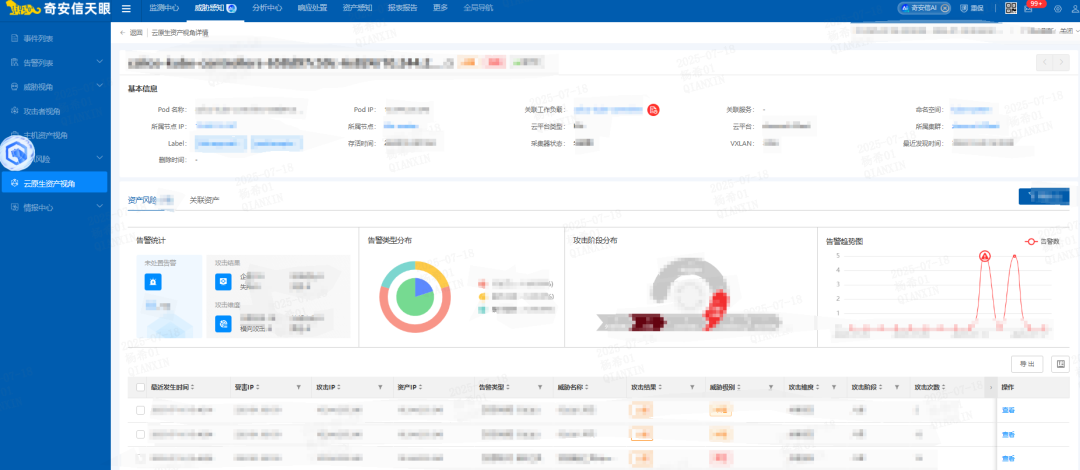Expand the 威胁视角 sidebar menu
This screenshot has width=1080, height=470.
(x=100, y=86)
